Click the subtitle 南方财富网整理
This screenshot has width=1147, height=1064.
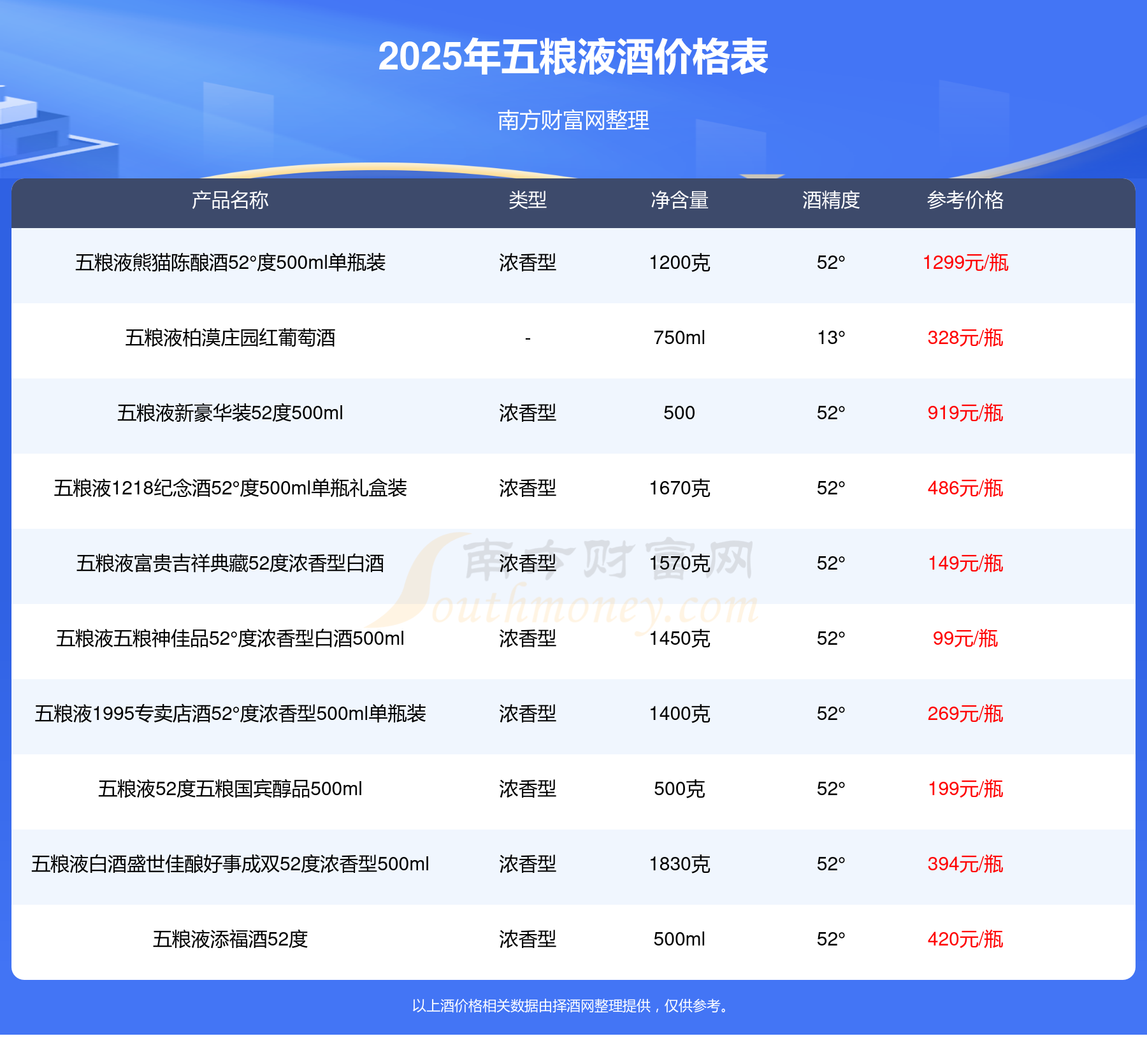573,120
